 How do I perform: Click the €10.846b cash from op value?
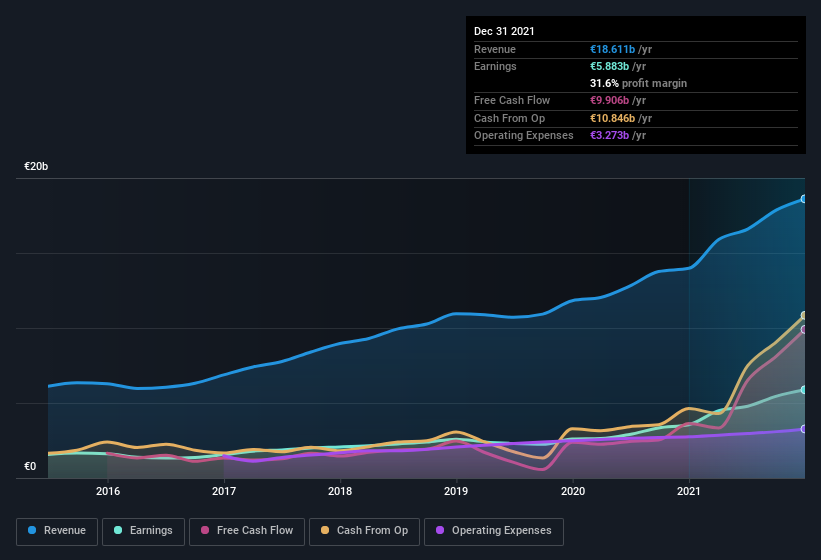click(x=613, y=118)
